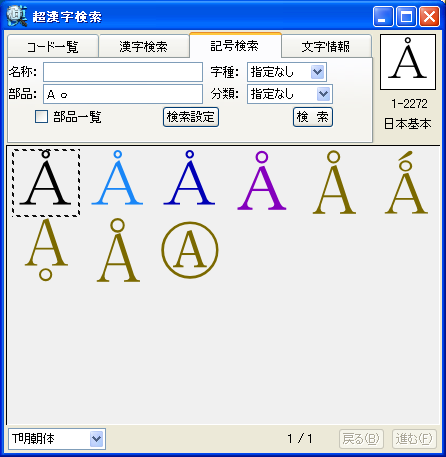The width and height of the screenshot is (446, 457).
Task: Select the black Å glyph with dashed border
Action: point(46,182)
